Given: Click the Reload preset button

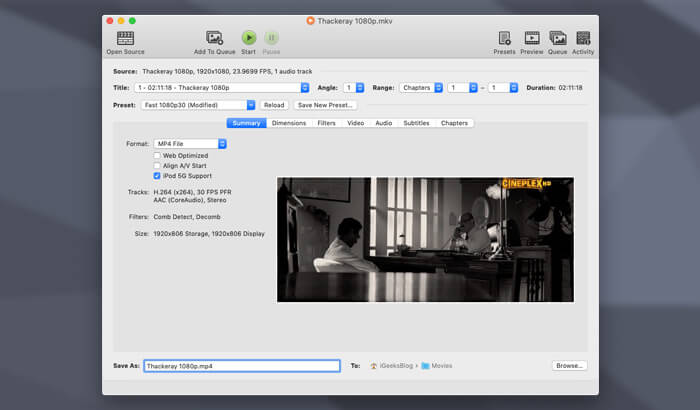Looking at the screenshot, I should click(x=274, y=105).
